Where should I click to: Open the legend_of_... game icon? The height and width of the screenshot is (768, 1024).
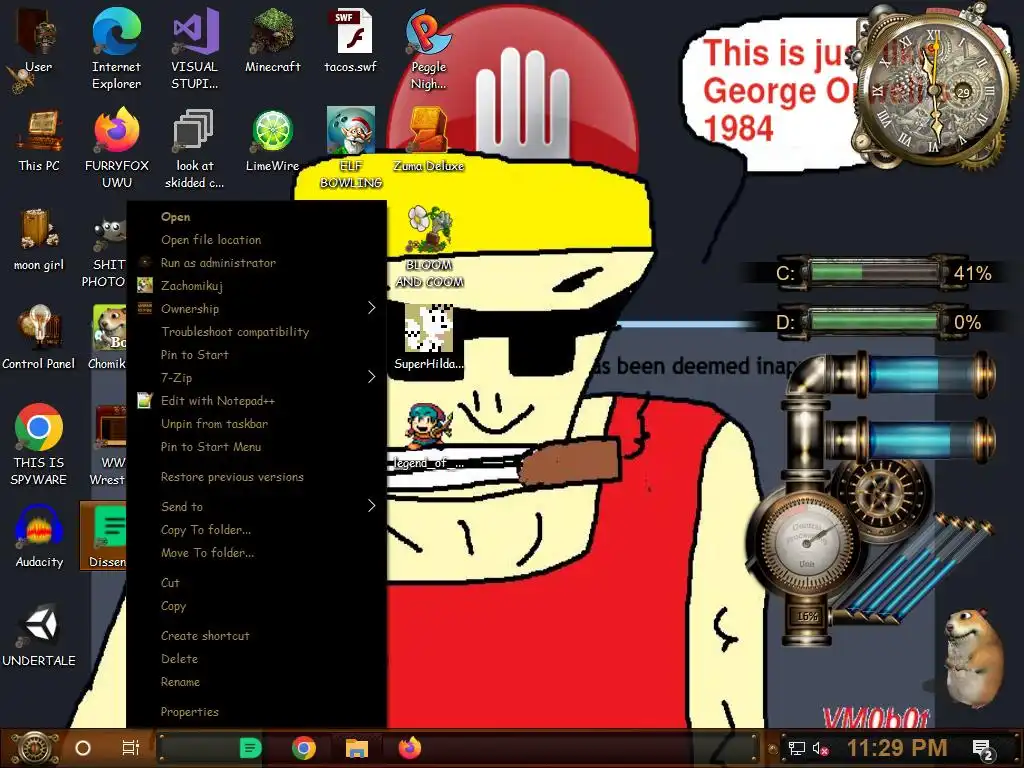click(428, 436)
